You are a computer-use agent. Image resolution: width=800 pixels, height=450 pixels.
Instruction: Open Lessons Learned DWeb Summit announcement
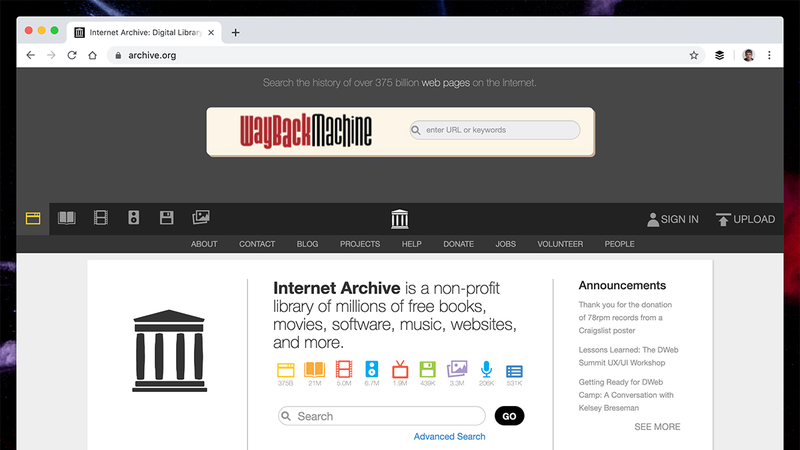pyautogui.click(x=628, y=356)
